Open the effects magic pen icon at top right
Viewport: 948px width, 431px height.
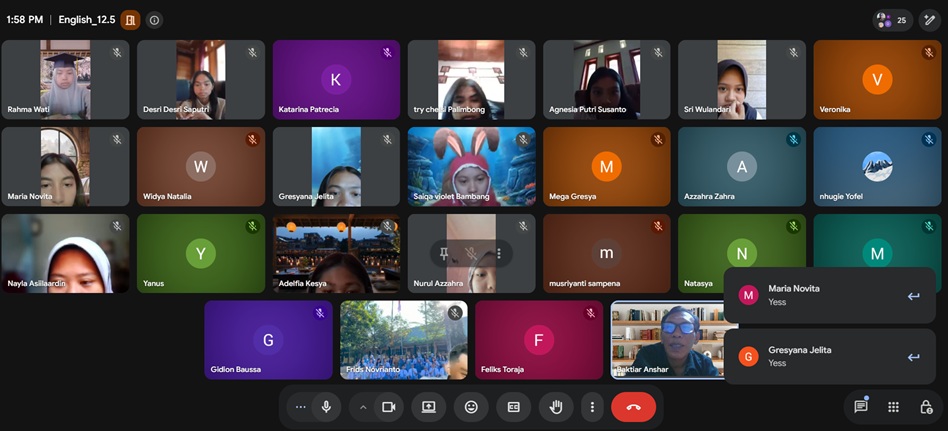tap(929, 20)
